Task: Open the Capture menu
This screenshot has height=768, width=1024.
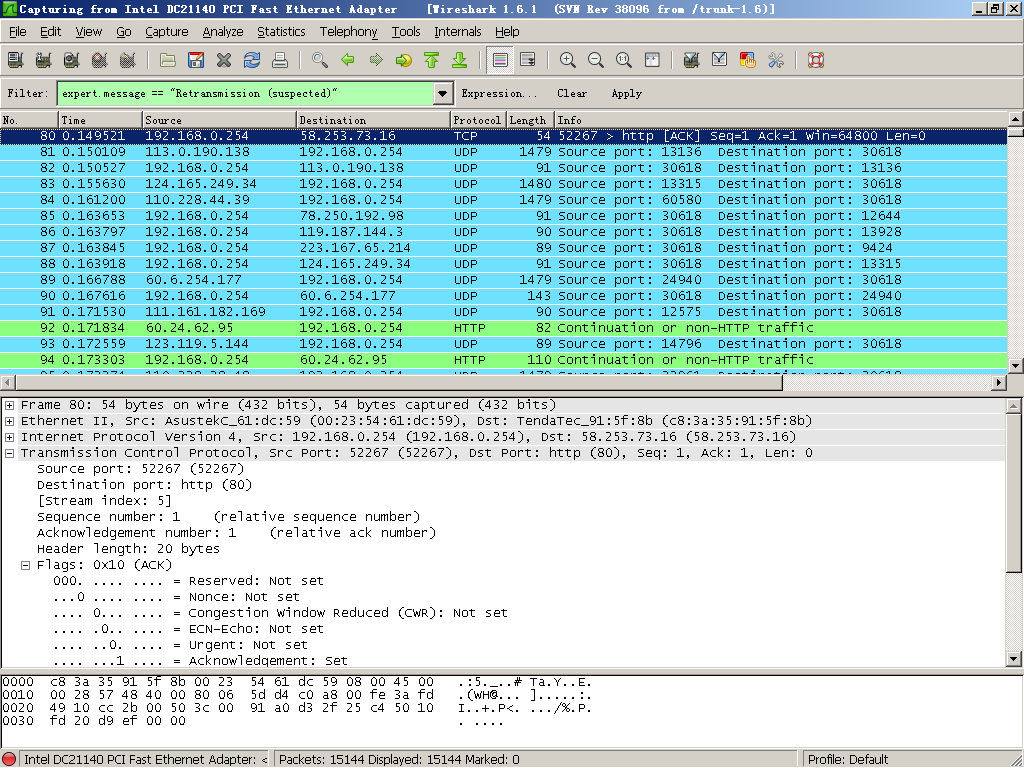Action: click(x=167, y=31)
